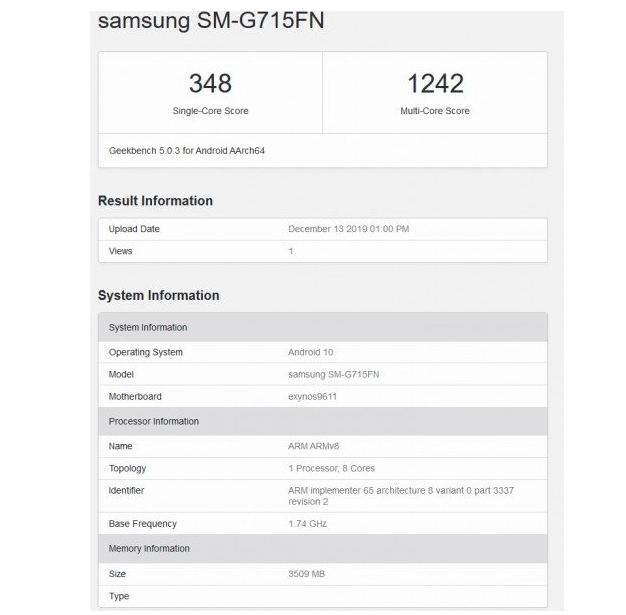Select the Single-Core Score label

[x=210, y=111]
